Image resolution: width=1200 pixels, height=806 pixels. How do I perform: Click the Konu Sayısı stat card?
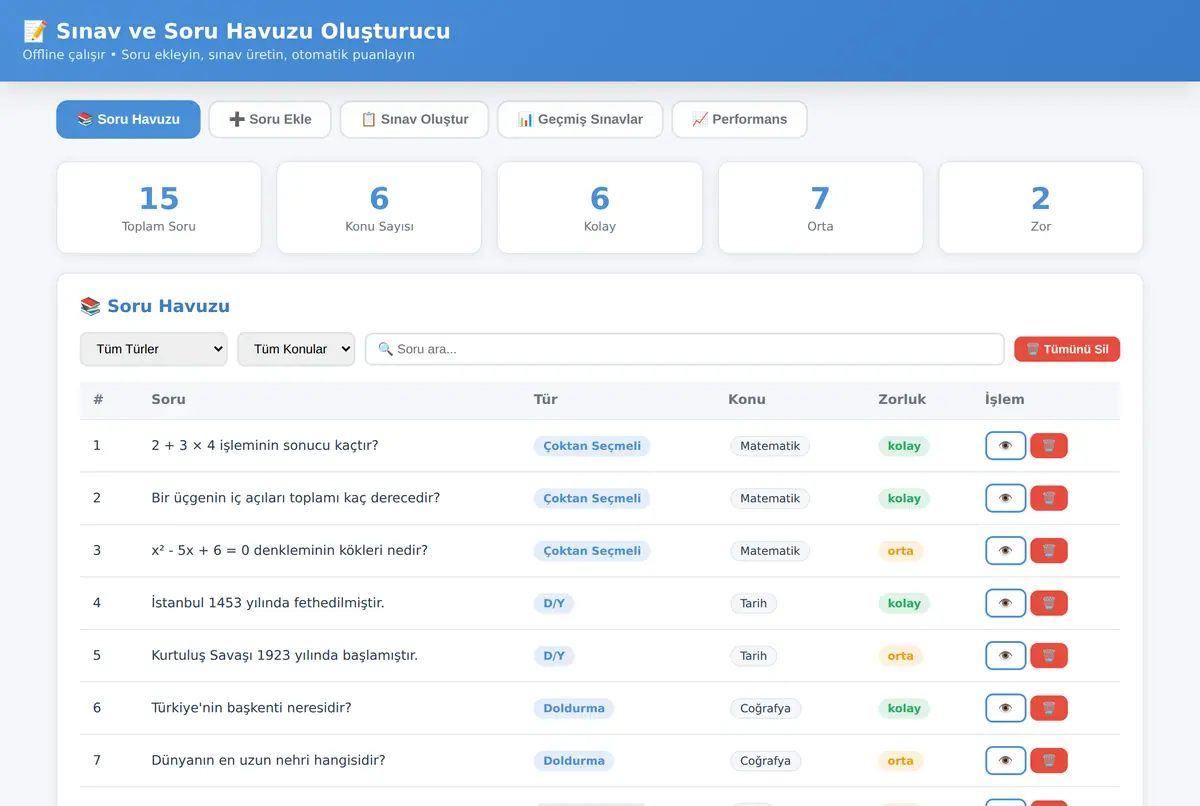[379, 208]
